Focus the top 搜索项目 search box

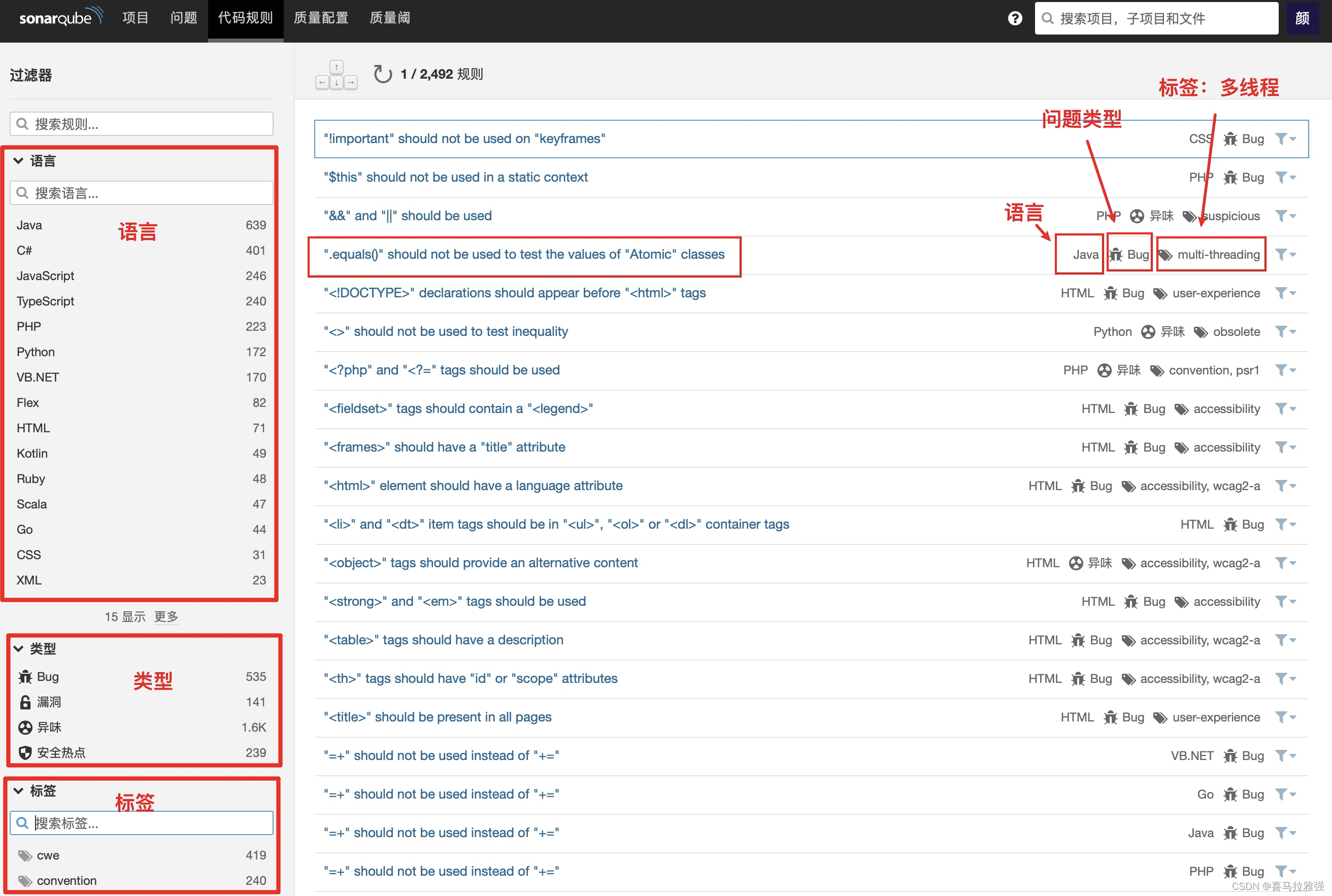tap(1156, 18)
